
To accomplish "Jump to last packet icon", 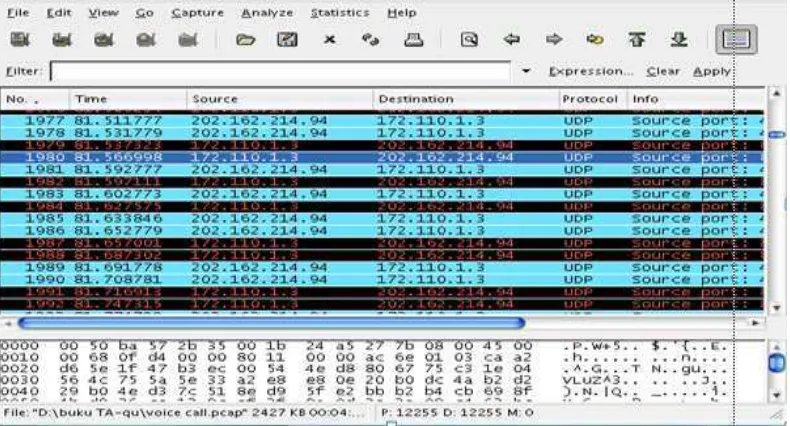I will click(679, 39).
